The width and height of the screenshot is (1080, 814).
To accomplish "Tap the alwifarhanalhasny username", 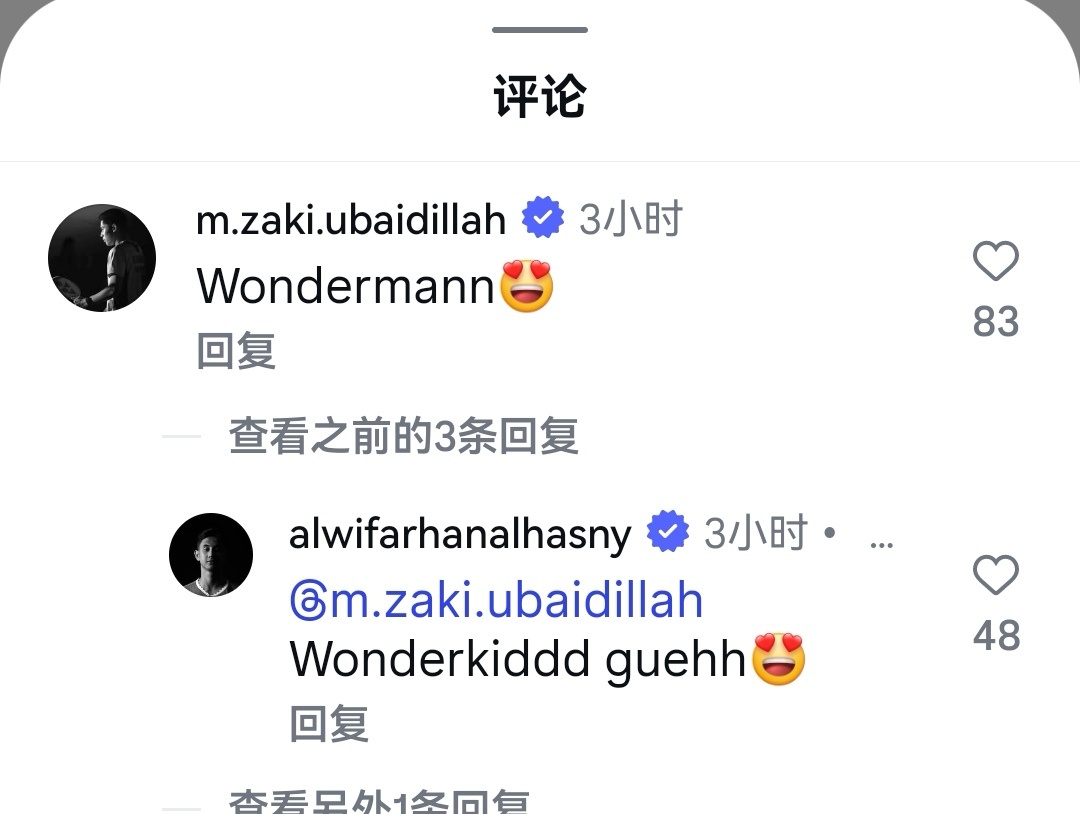I will tap(460, 534).
